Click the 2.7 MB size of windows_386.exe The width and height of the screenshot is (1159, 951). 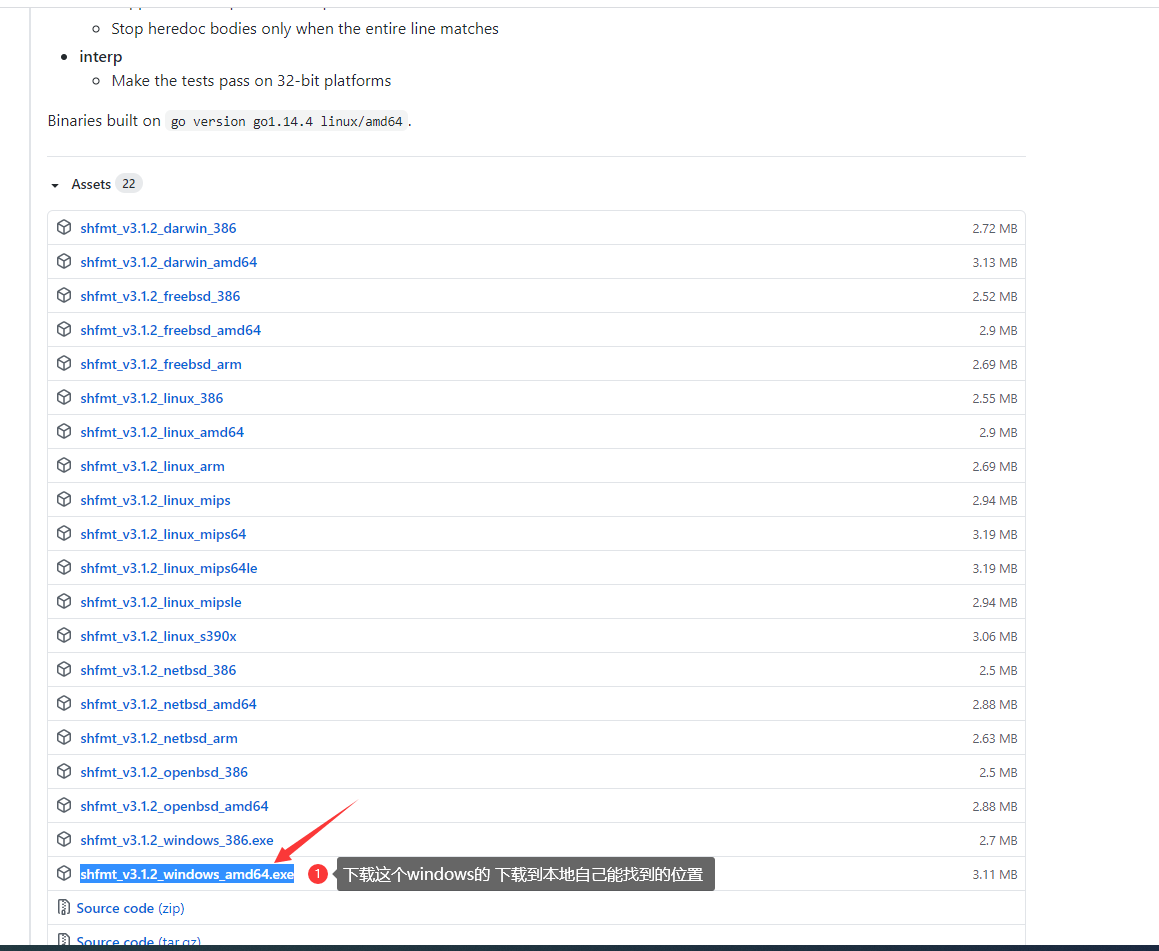pos(998,841)
